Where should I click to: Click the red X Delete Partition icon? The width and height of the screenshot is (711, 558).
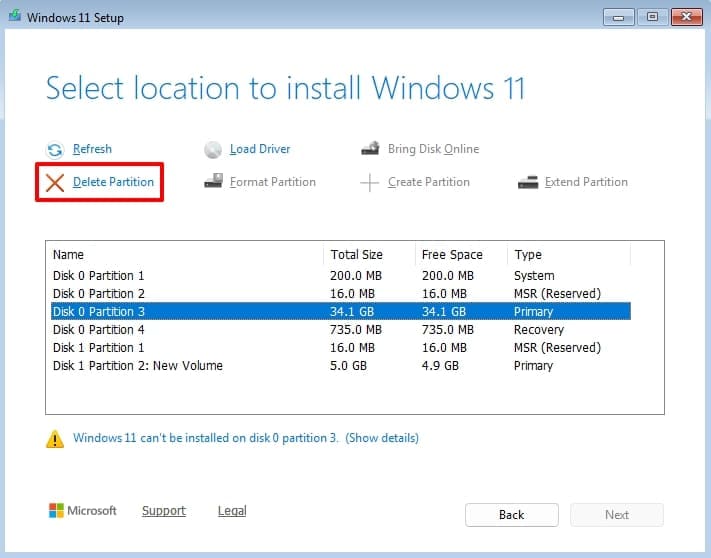click(x=55, y=183)
